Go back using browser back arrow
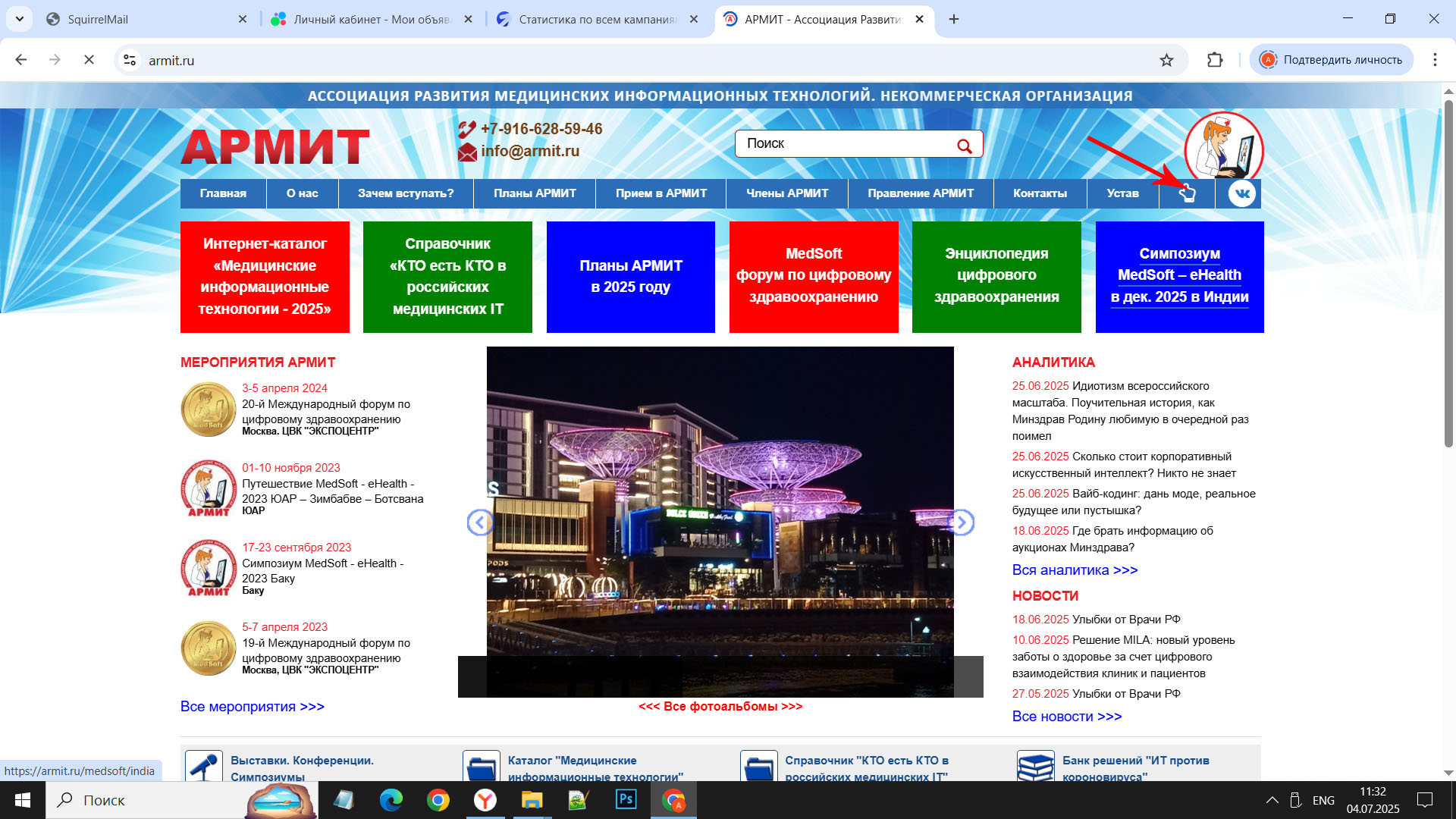 click(21, 60)
